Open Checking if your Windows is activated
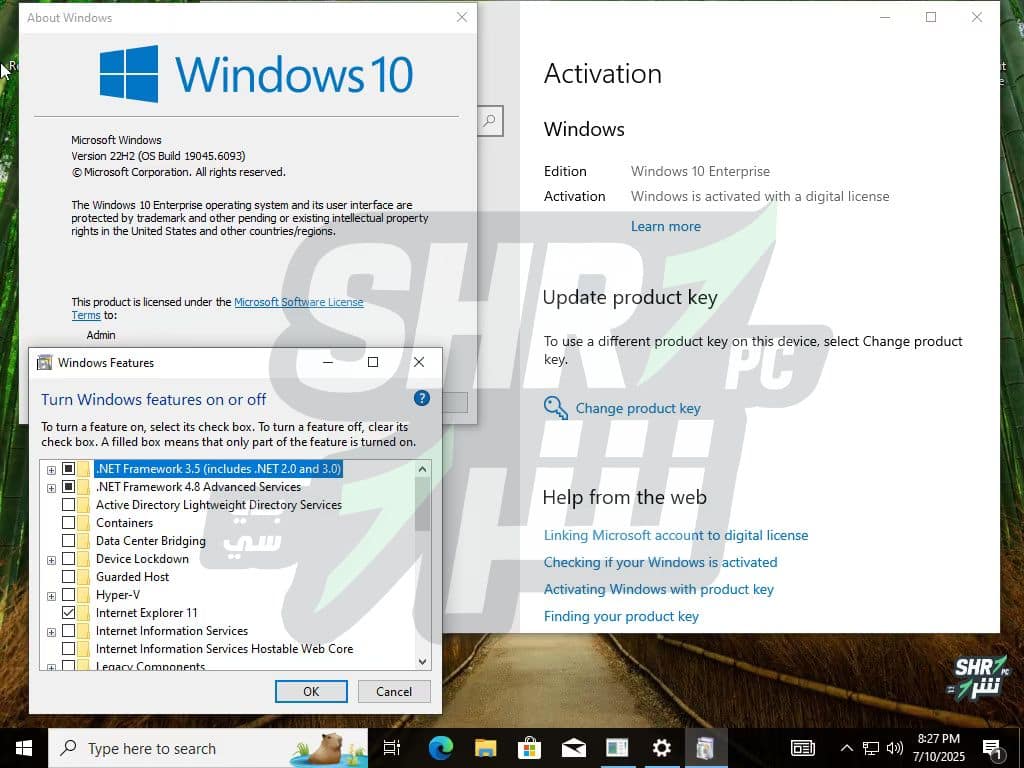1024x768 pixels. click(x=660, y=562)
